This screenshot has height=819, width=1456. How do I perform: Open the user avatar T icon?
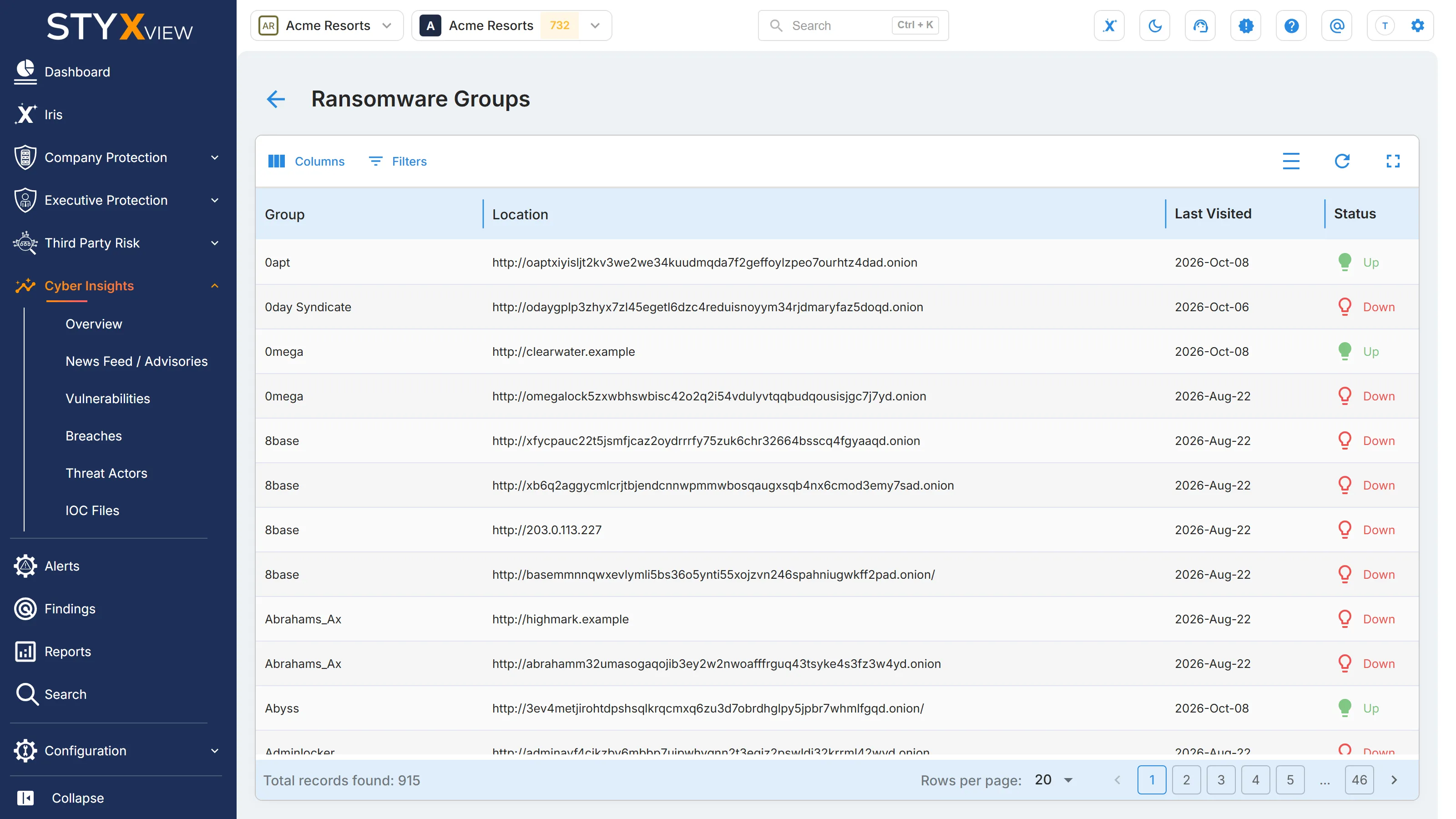(x=1385, y=25)
